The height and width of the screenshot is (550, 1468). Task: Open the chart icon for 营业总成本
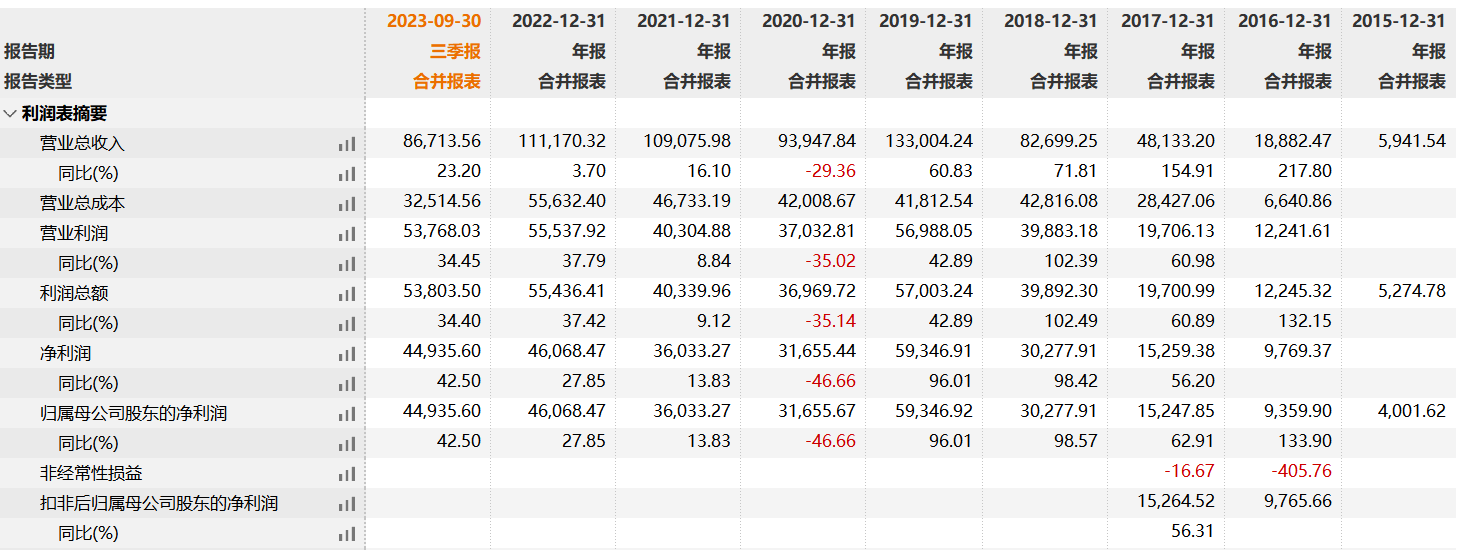click(x=347, y=204)
